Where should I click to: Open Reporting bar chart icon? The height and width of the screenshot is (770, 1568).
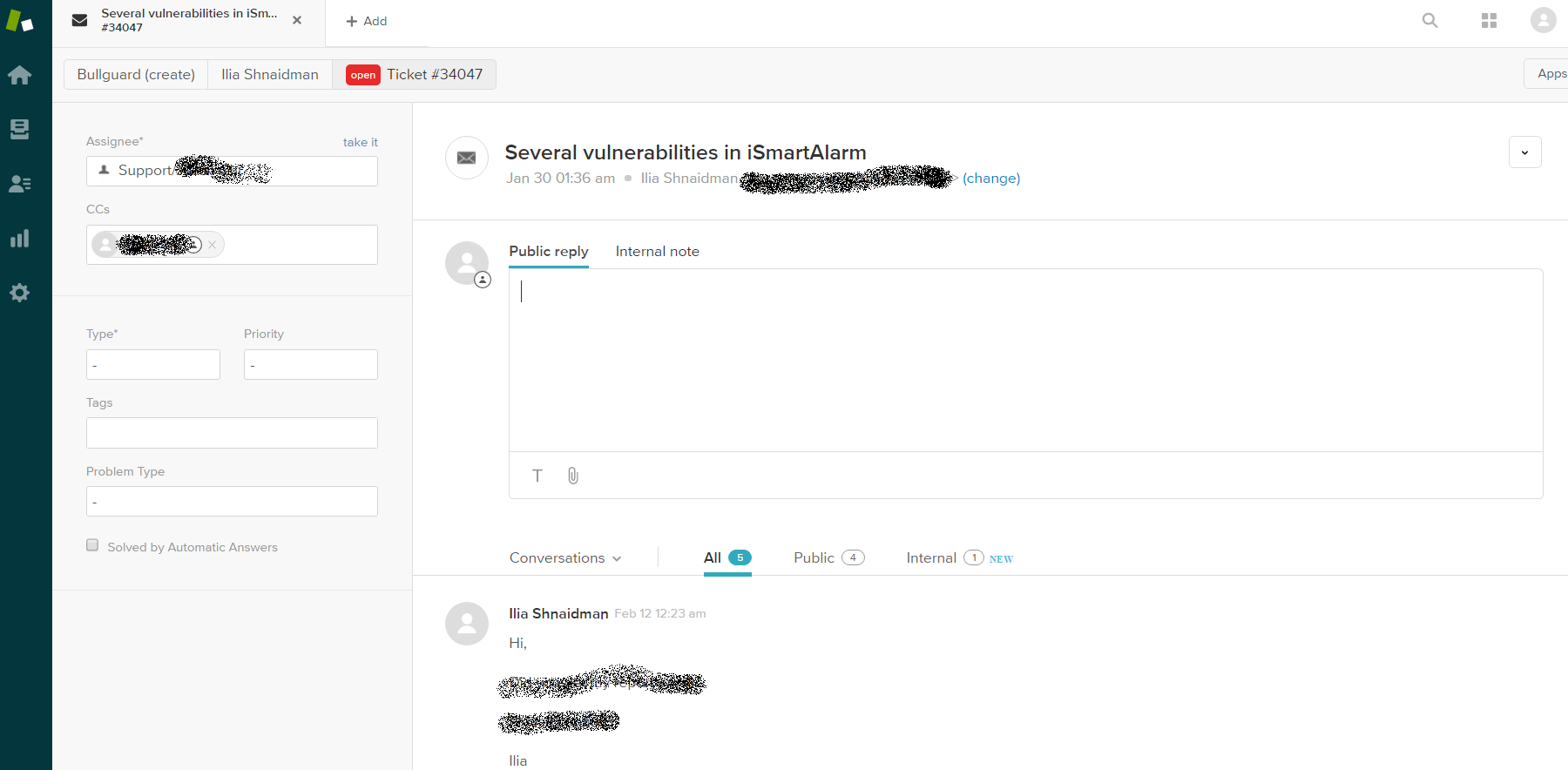point(19,238)
